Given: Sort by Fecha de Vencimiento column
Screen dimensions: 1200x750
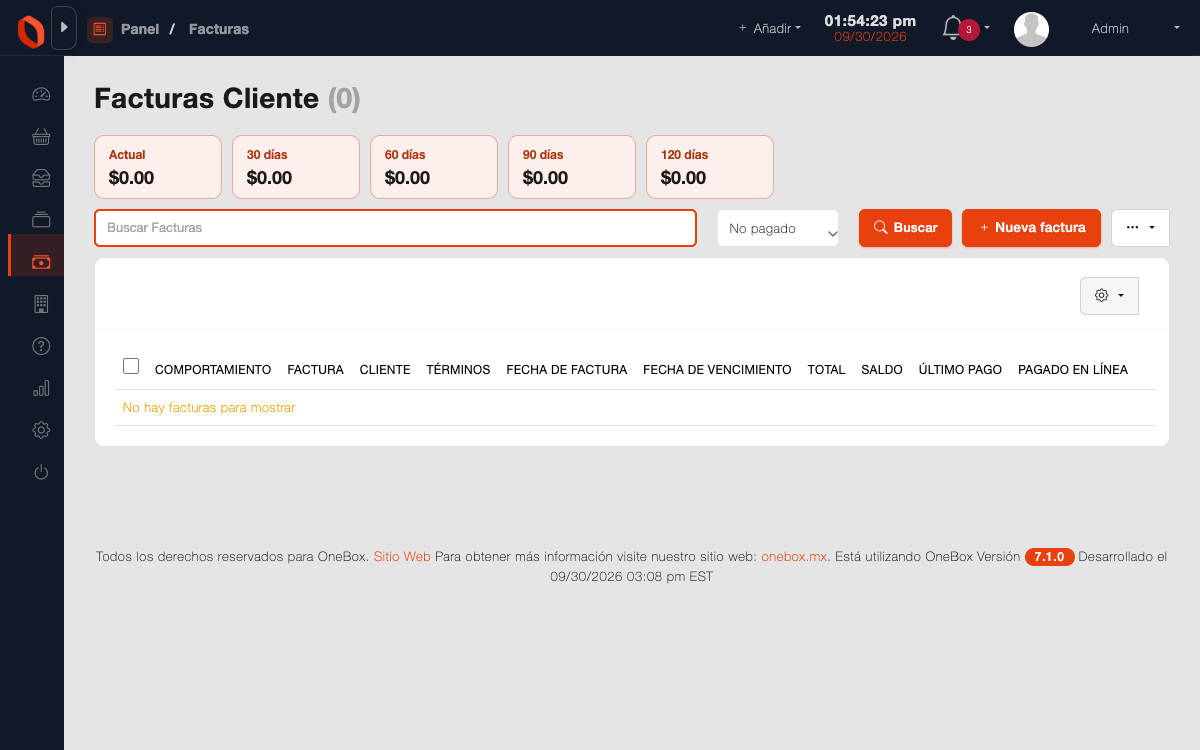Looking at the screenshot, I should pyautogui.click(x=717, y=370).
